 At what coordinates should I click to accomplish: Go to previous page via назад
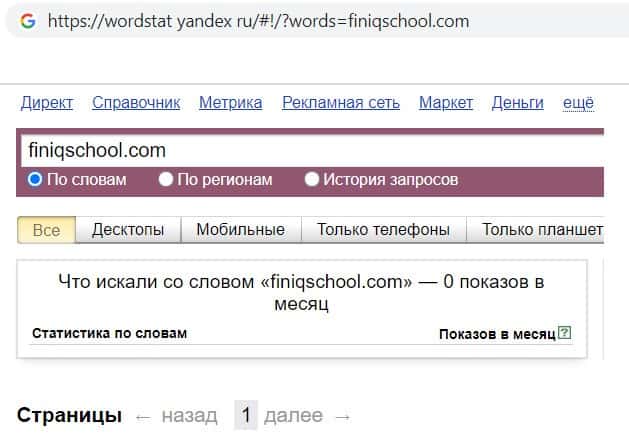[x=190, y=416]
